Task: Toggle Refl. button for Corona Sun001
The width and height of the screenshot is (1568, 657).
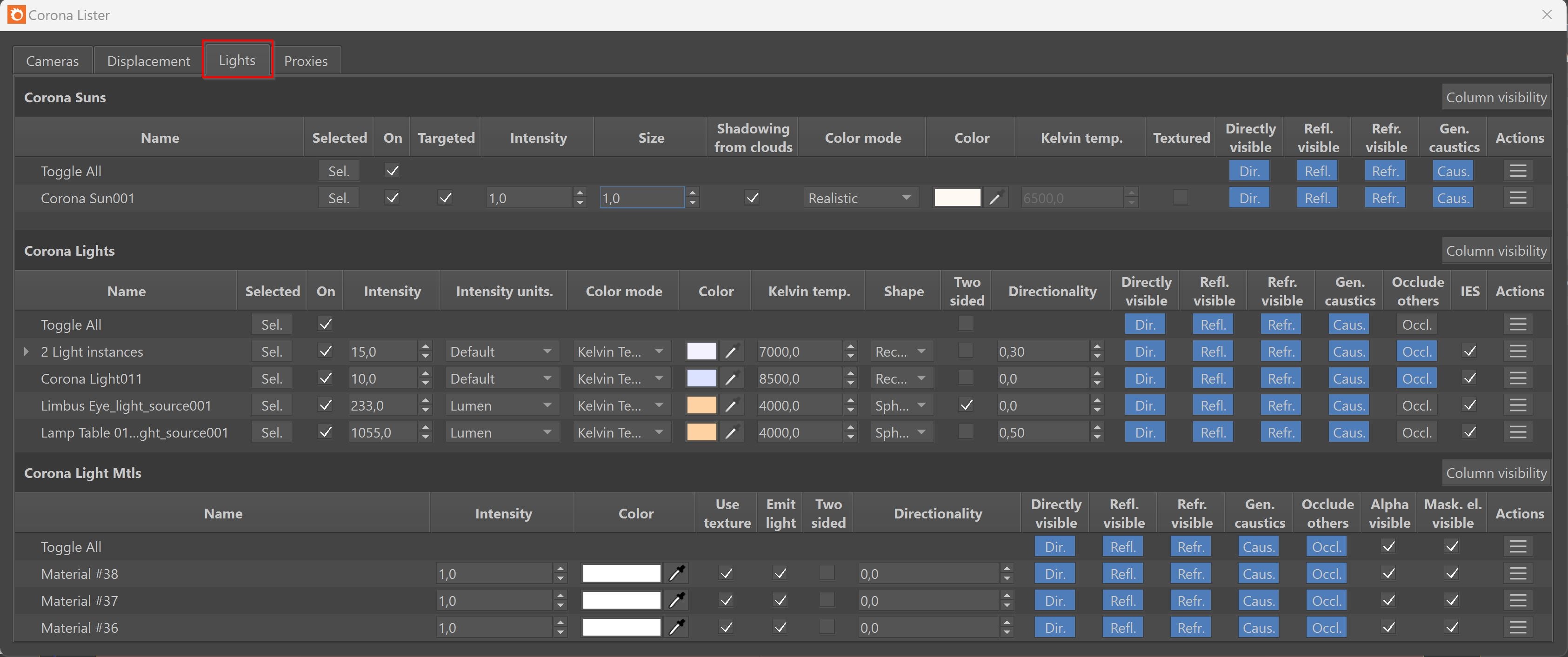Action: [x=1317, y=198]
